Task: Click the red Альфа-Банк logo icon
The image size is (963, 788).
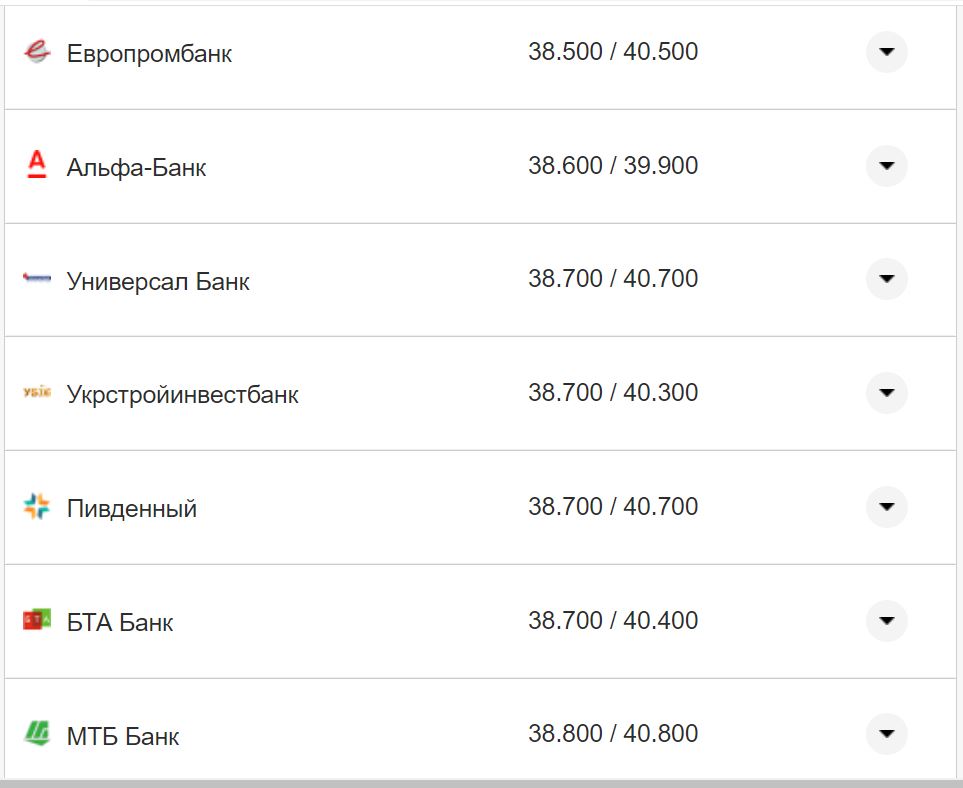Action: [x=36, y=165]
